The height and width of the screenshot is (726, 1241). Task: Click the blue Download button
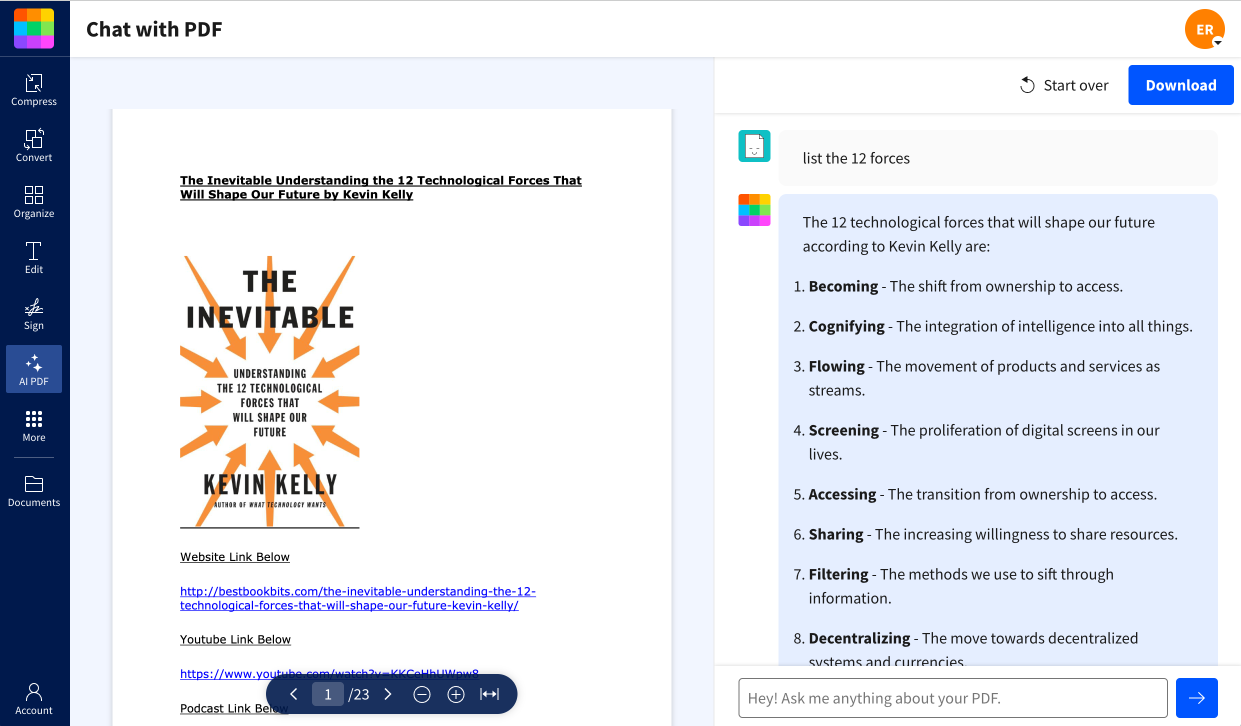pyautogui.click(x=1181, y=85)
